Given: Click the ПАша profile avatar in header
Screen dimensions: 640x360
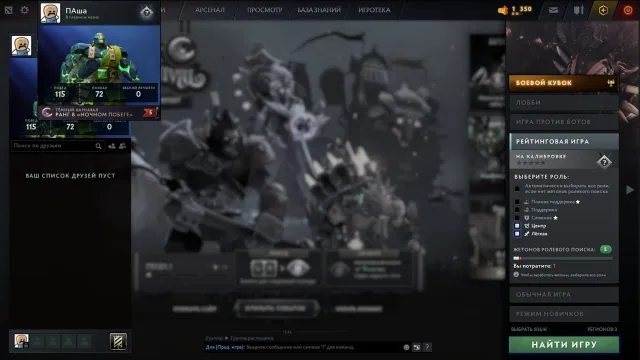Looking at the screenshot, I should (51, 13).
